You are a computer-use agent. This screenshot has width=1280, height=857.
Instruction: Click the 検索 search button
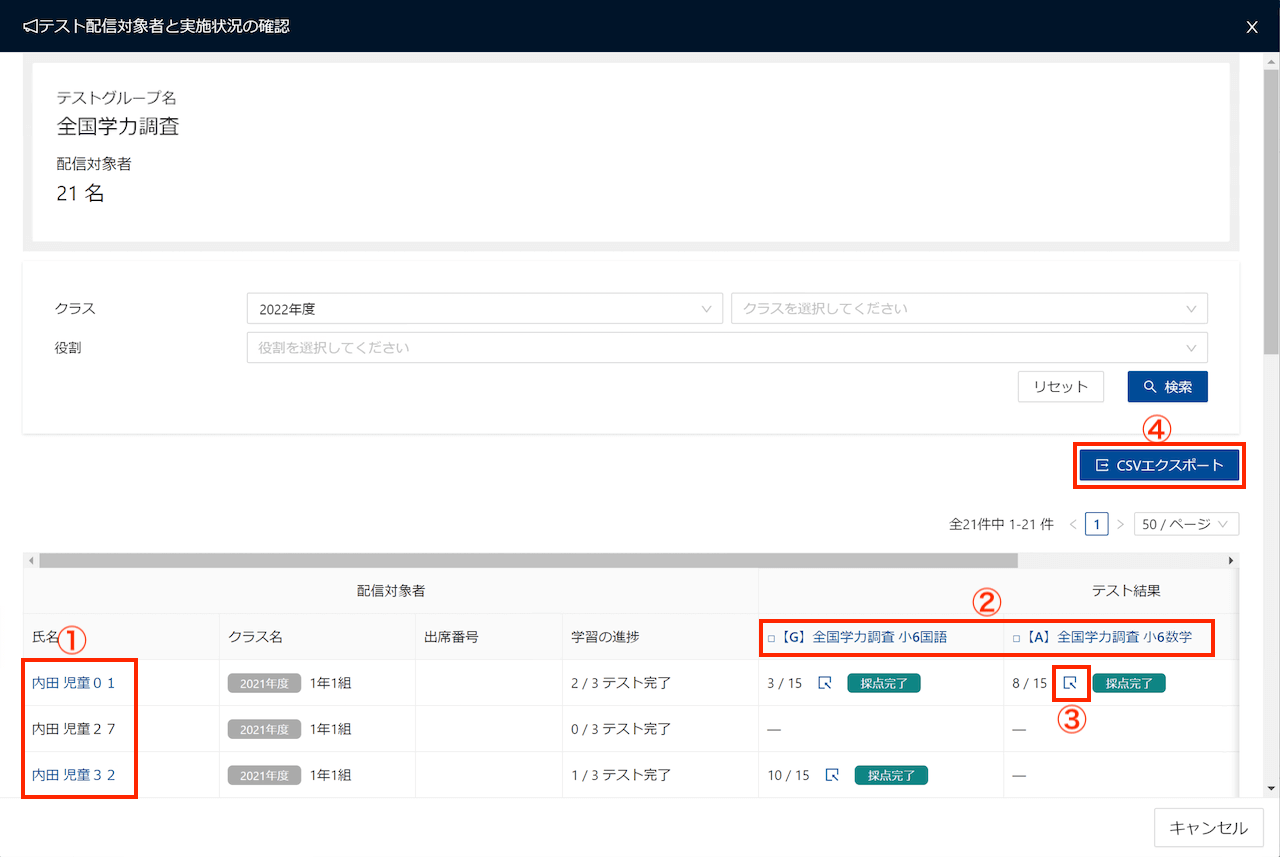click(1167, 387)
